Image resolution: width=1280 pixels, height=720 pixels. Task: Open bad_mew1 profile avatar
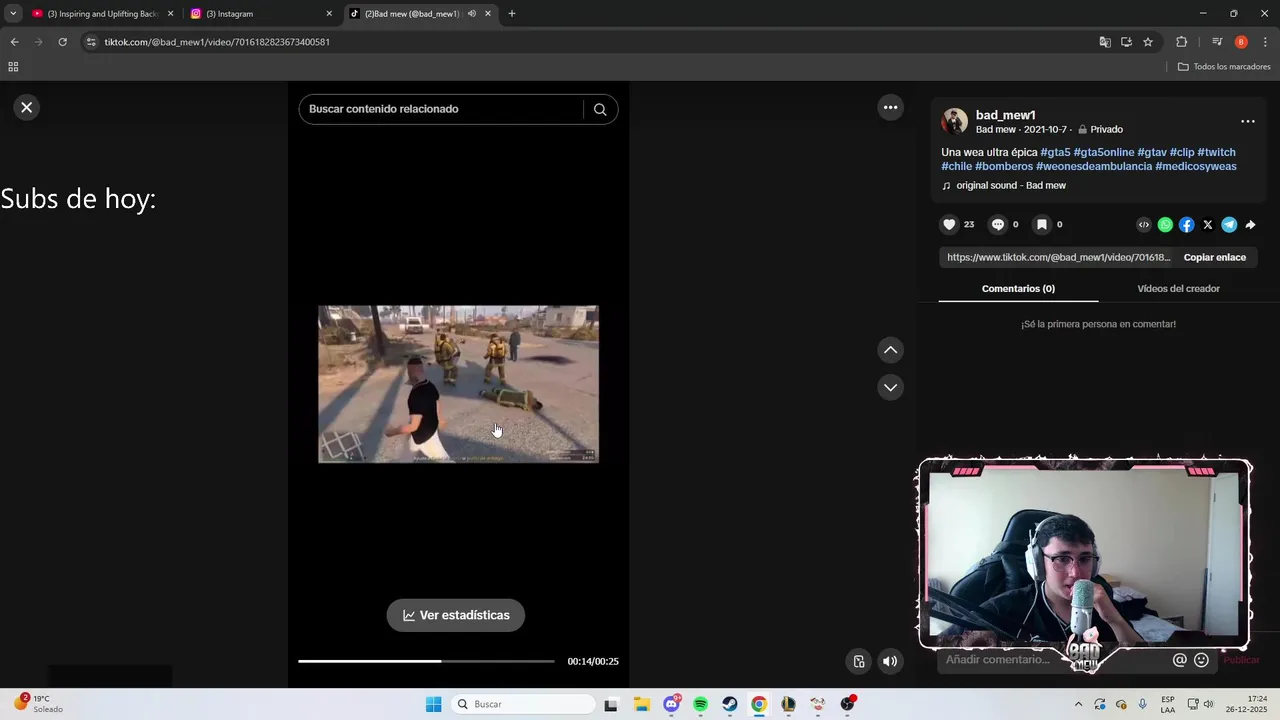(x=955, y=121)
